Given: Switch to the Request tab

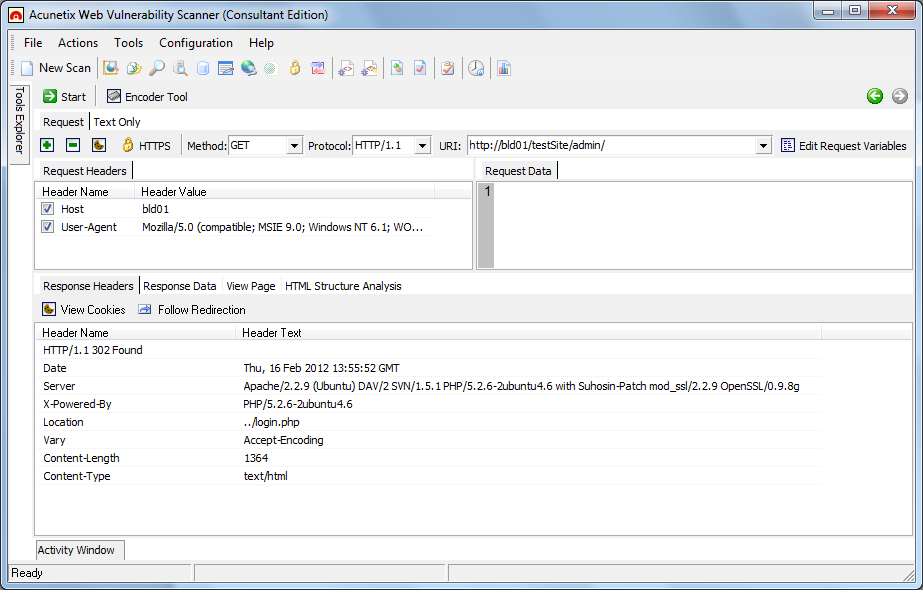Looking at the screenshot, I should 64,122.
